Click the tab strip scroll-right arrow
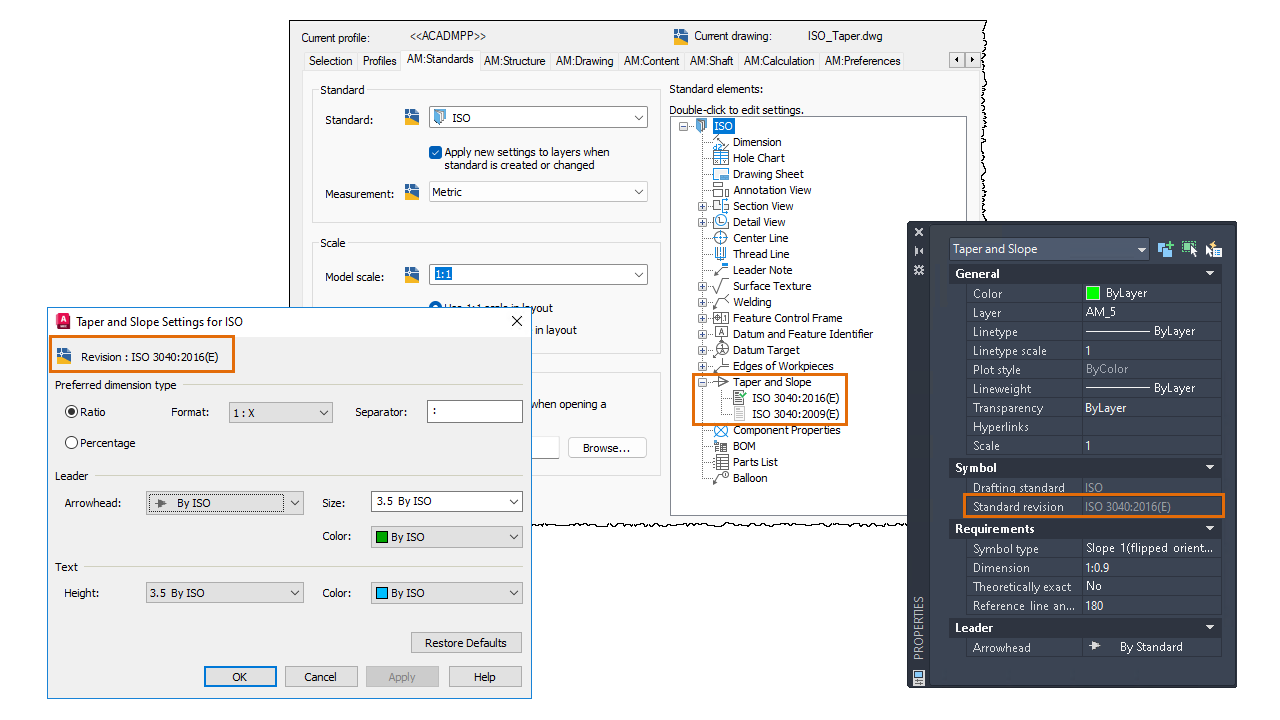This screenshot has width=1280, height=720. click(x=972, y=60)
